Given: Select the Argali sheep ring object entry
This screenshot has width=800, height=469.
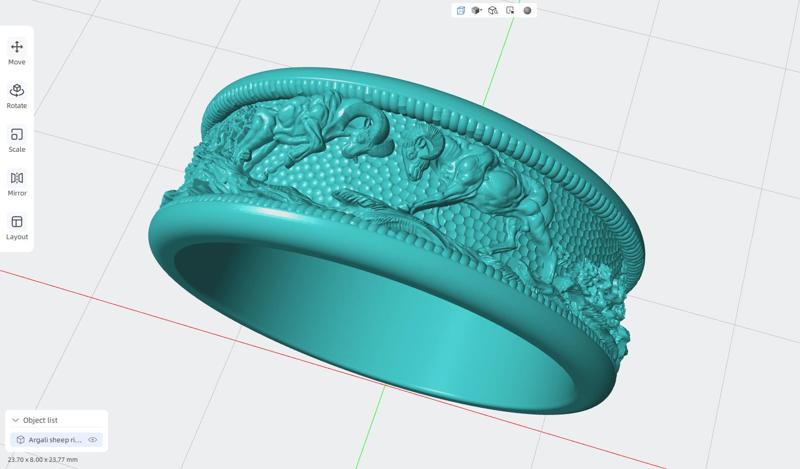Looking at the screenshot, I should [x=57, y=439].
